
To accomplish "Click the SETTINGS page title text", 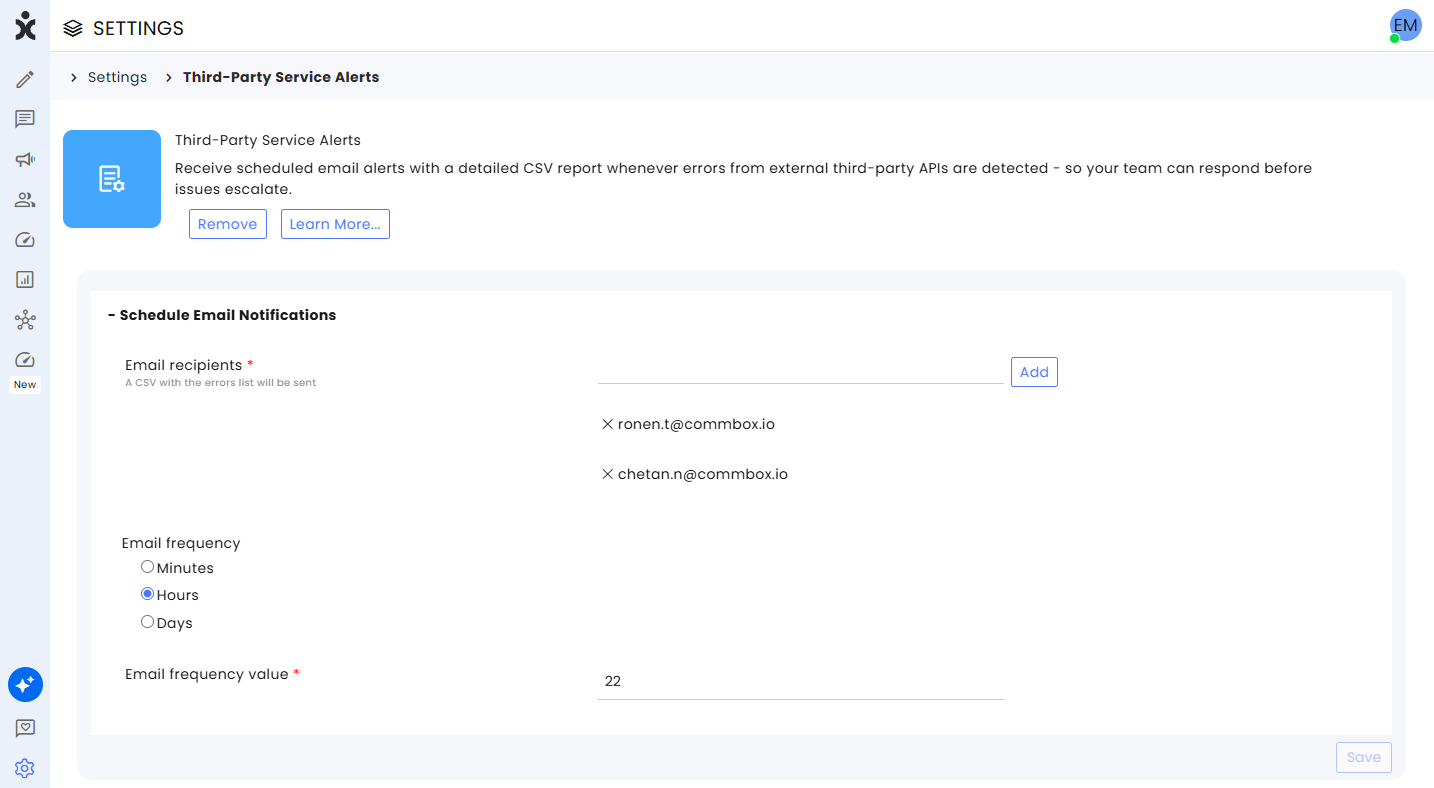I will pos(138,28).
